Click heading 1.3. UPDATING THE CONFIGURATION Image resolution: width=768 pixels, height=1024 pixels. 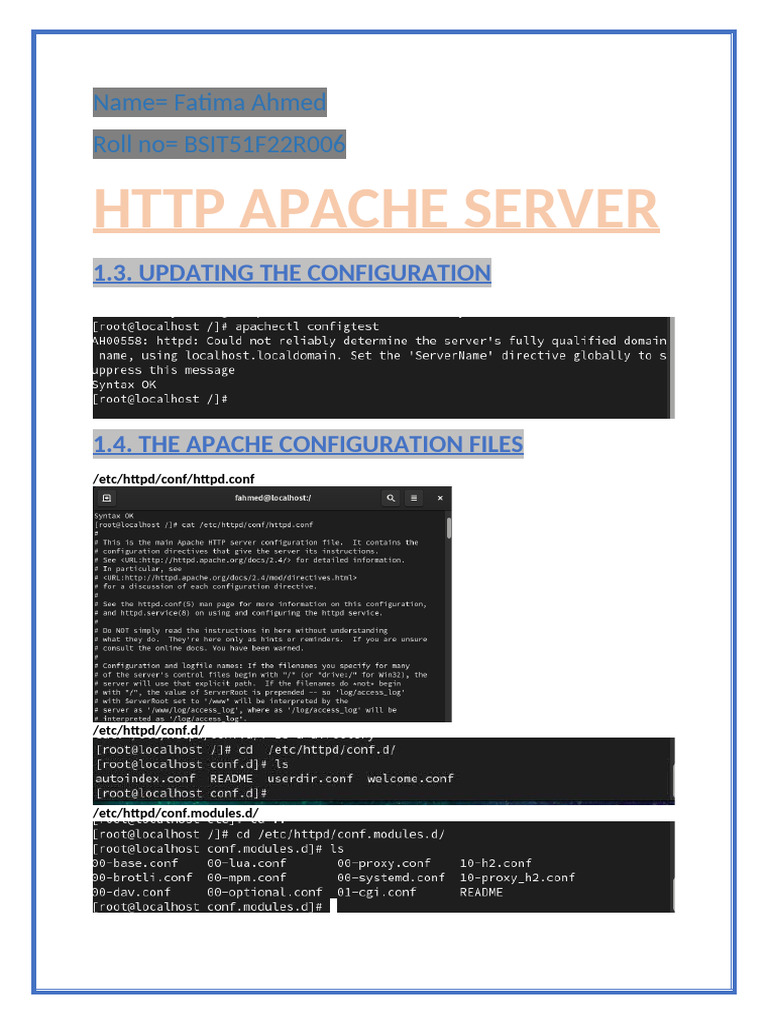point(292,273)
